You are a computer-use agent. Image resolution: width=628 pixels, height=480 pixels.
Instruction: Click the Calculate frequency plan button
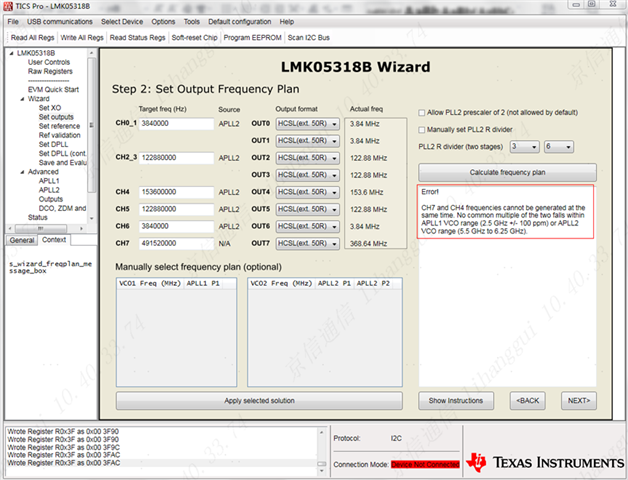(x=507, y=173)
